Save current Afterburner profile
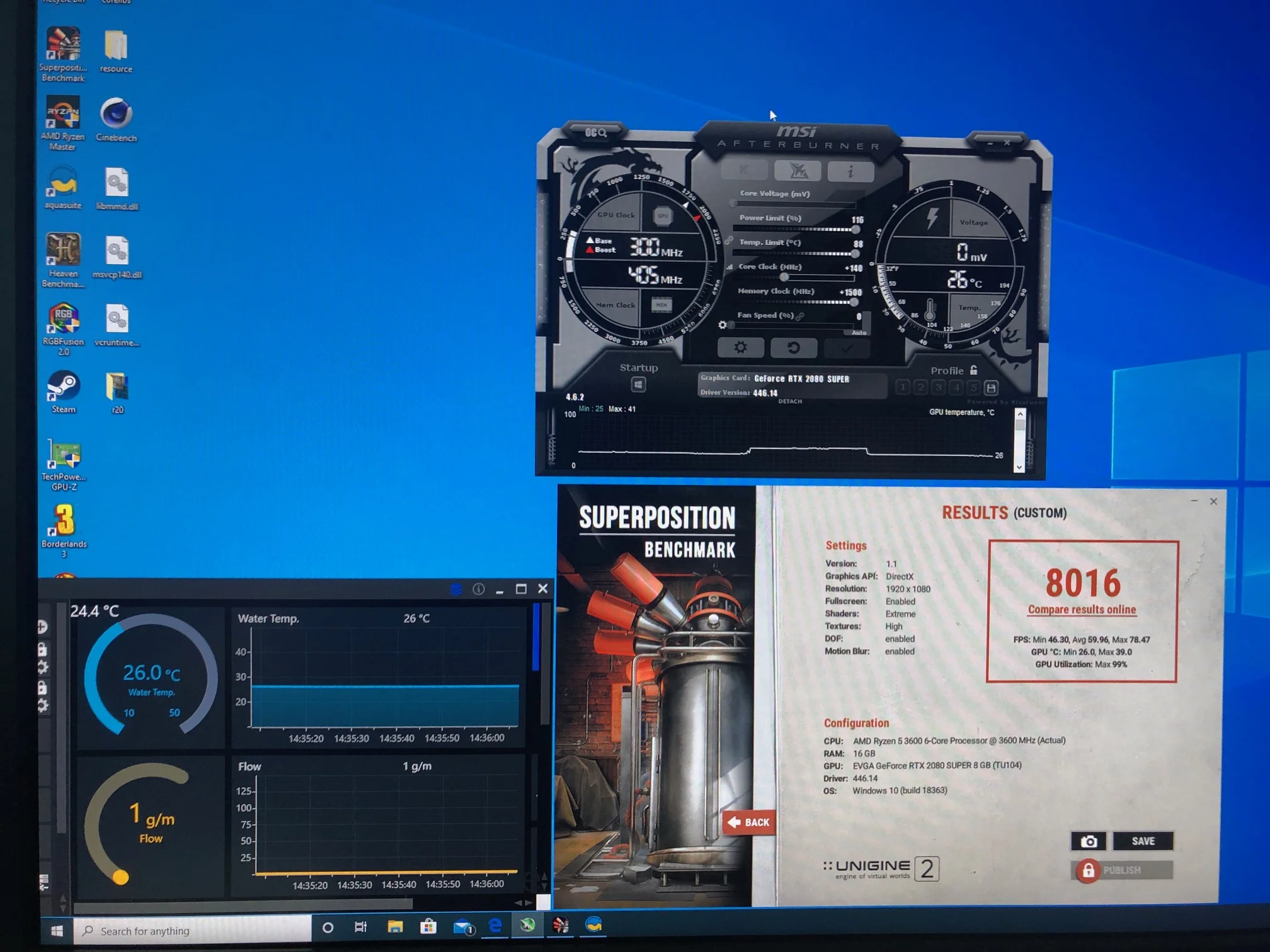1270x952 pixels. (991, 388)
